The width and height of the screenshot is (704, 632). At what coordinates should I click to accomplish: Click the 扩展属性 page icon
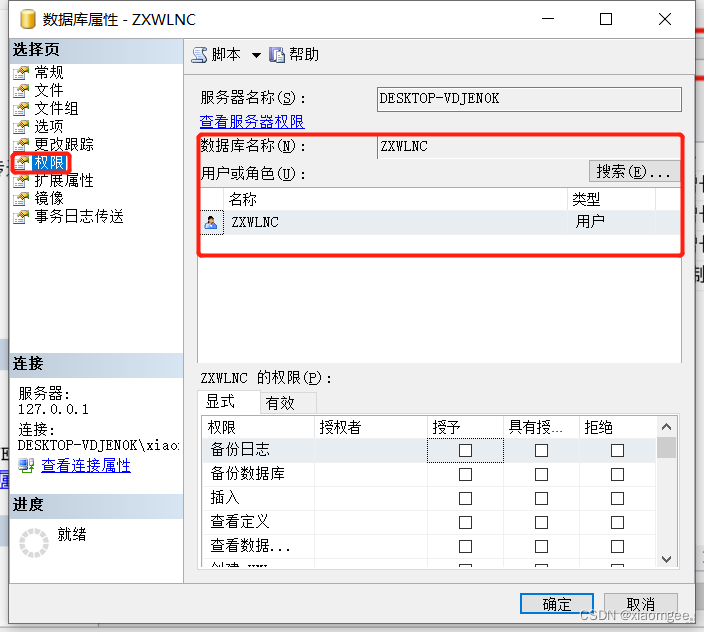21,180
